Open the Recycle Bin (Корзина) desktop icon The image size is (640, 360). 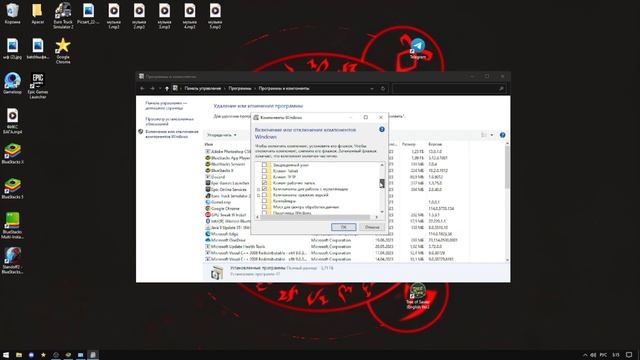(x=12, y=13)
